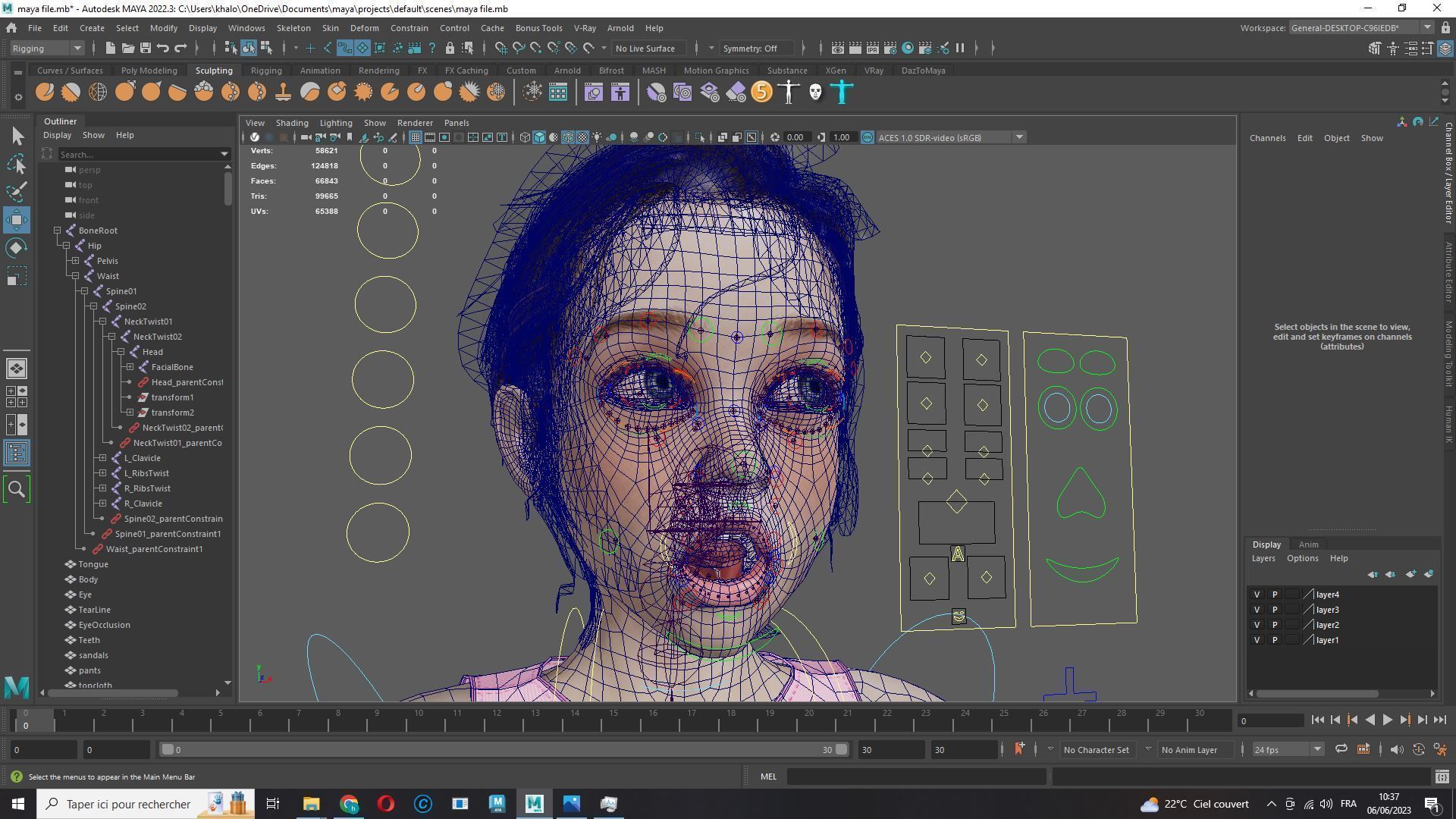The image size is (1456, 819).
Task: Toggle playback P box of layer2
Action: click(1274, 625)
